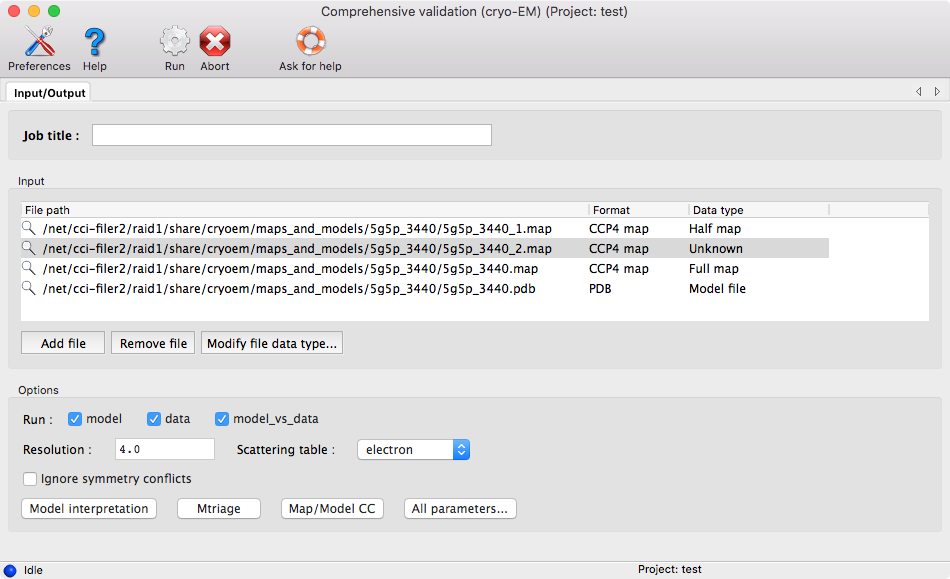Click the Help question mark icon
The height and width of the screenshot is (579, 950).
tap(94, 42)
